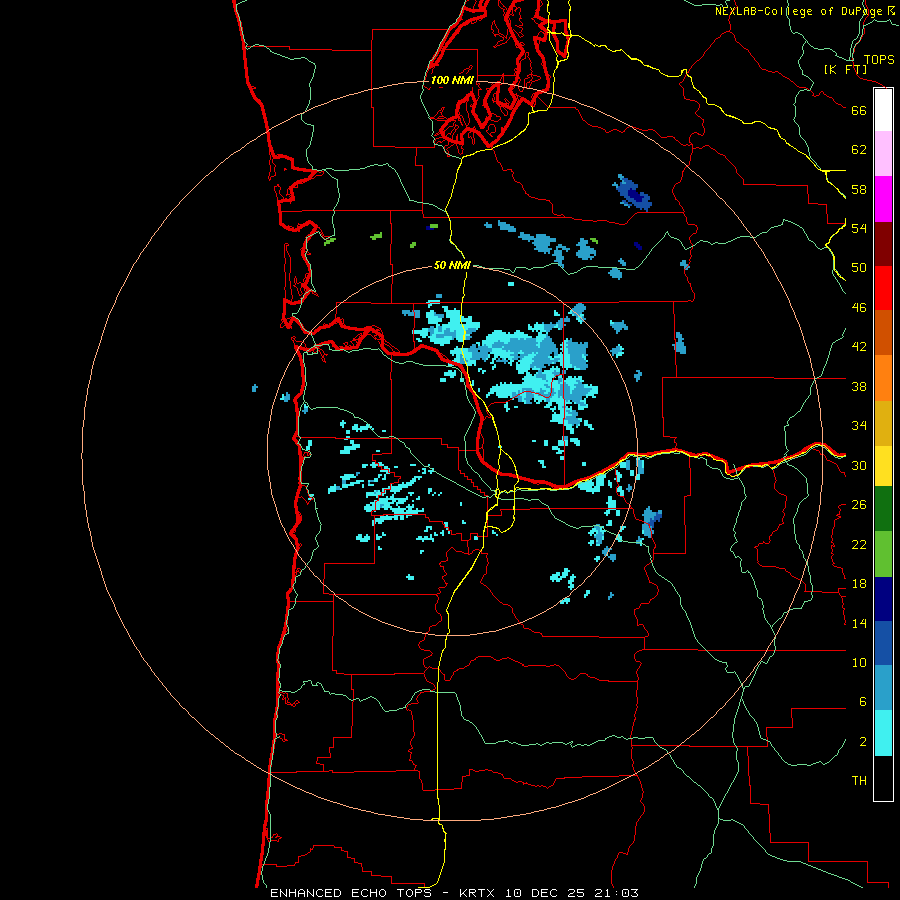Click the '22' legend value
900x900 pixels.
coord(859,544)
